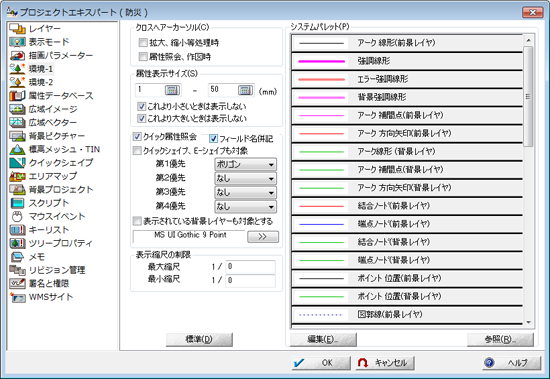Enable 属性照会、作図時 crosshair checkbox
550x379 pixels.
click(143, 56)
